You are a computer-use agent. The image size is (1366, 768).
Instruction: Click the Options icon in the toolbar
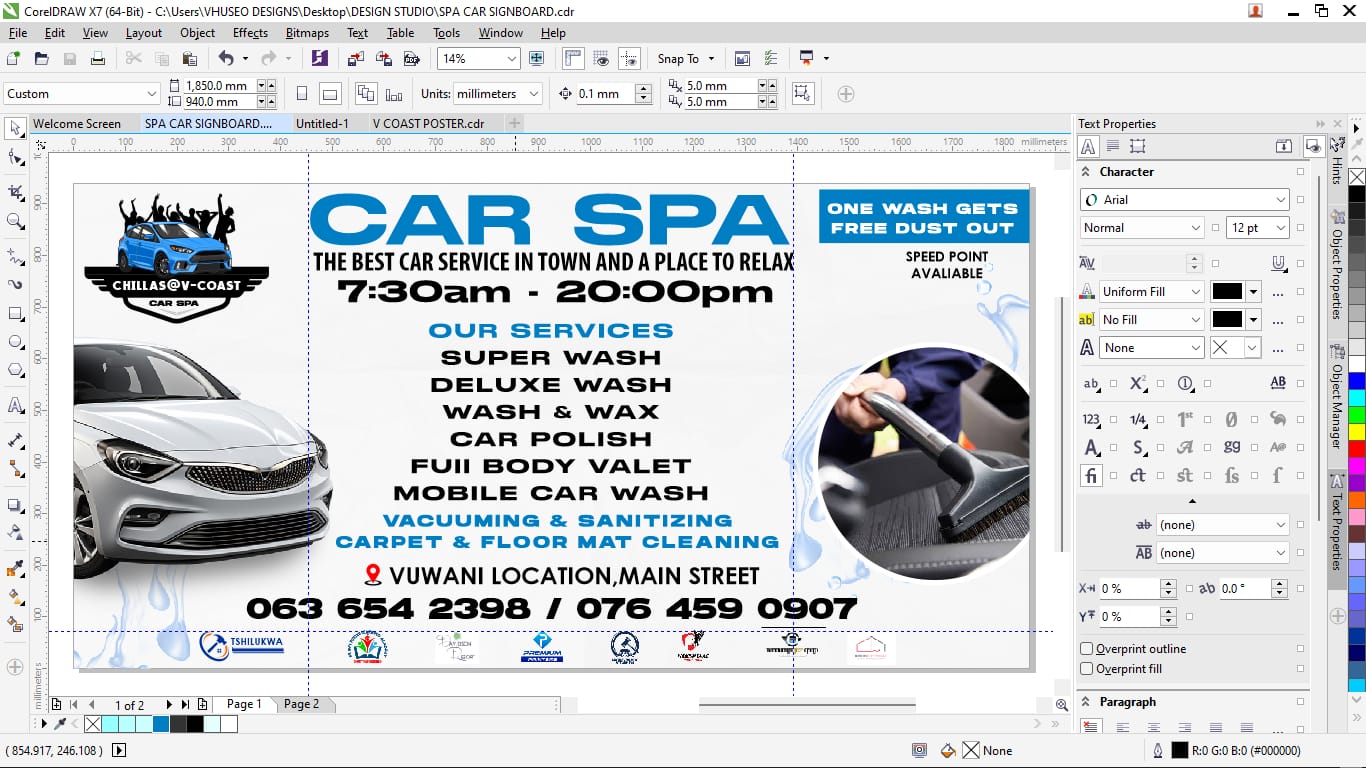click(x=770, y=59)
